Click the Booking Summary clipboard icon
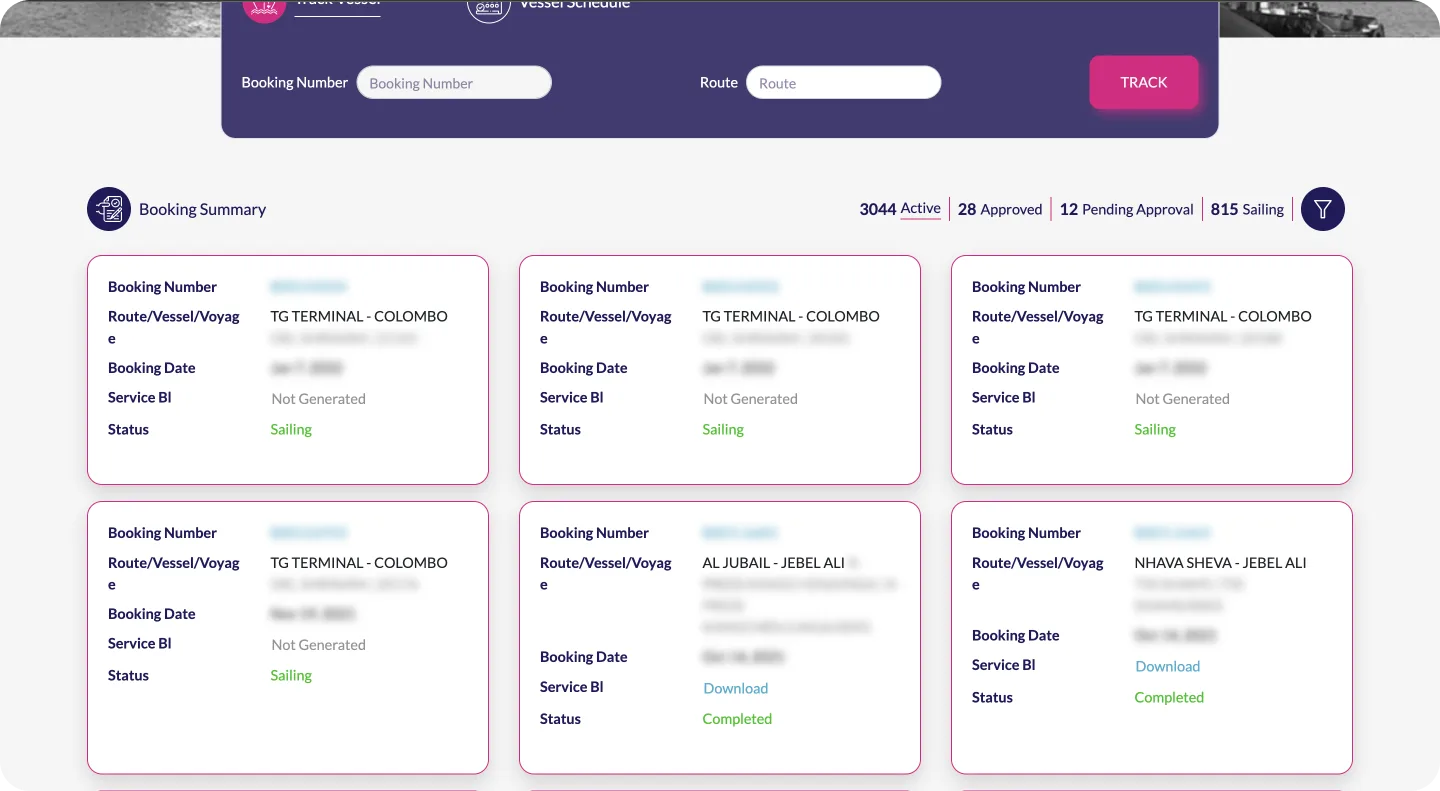 point(109,209)
